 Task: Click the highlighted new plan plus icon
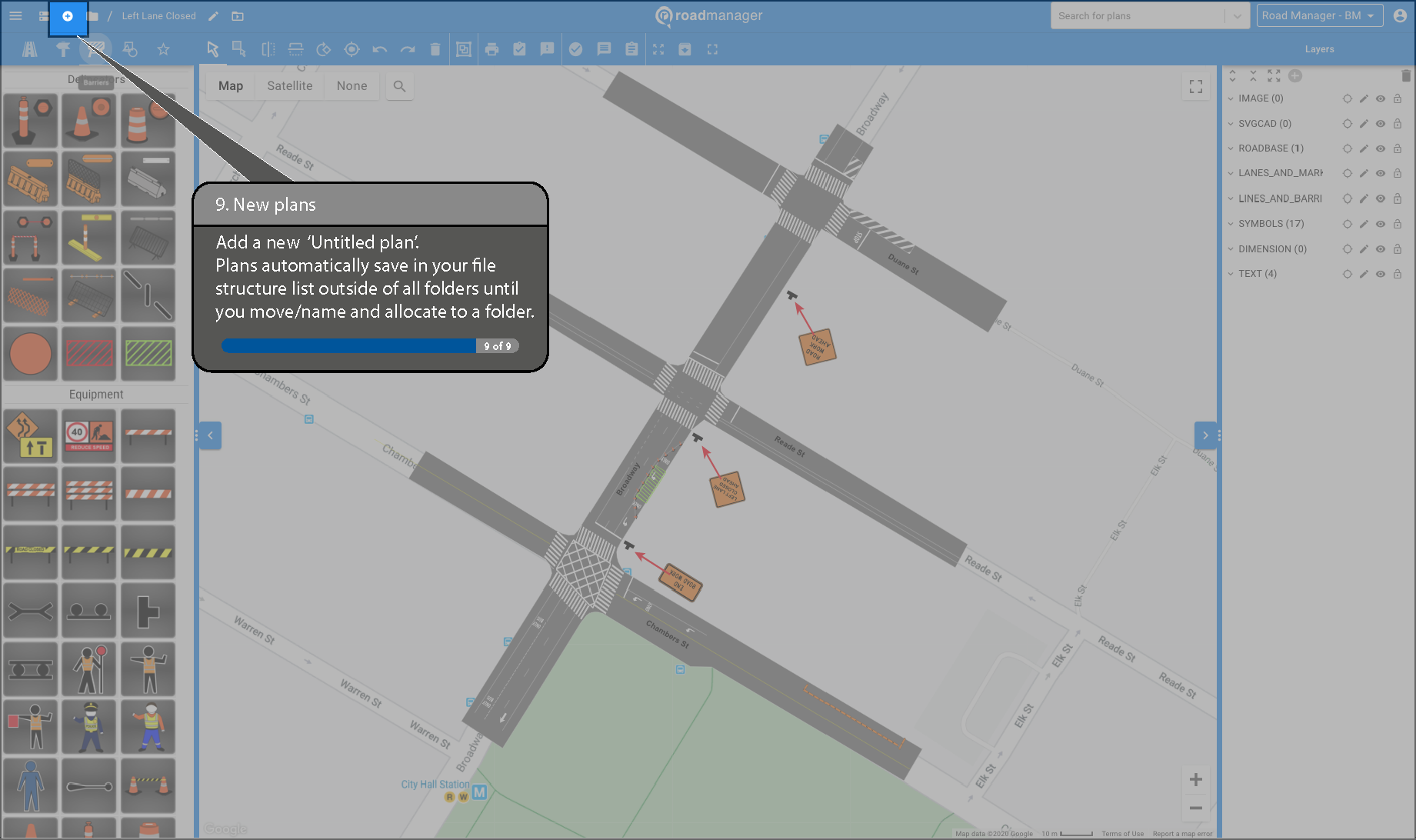point(68,16)
